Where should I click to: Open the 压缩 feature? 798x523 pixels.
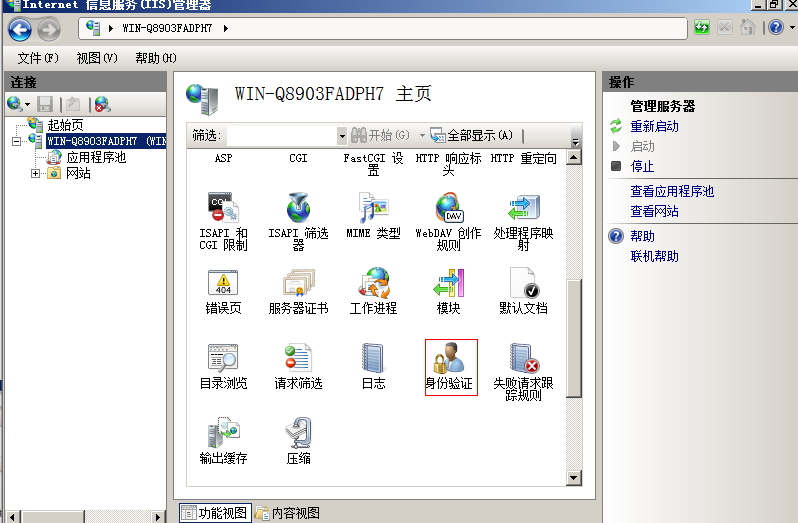tap(298, 441)
